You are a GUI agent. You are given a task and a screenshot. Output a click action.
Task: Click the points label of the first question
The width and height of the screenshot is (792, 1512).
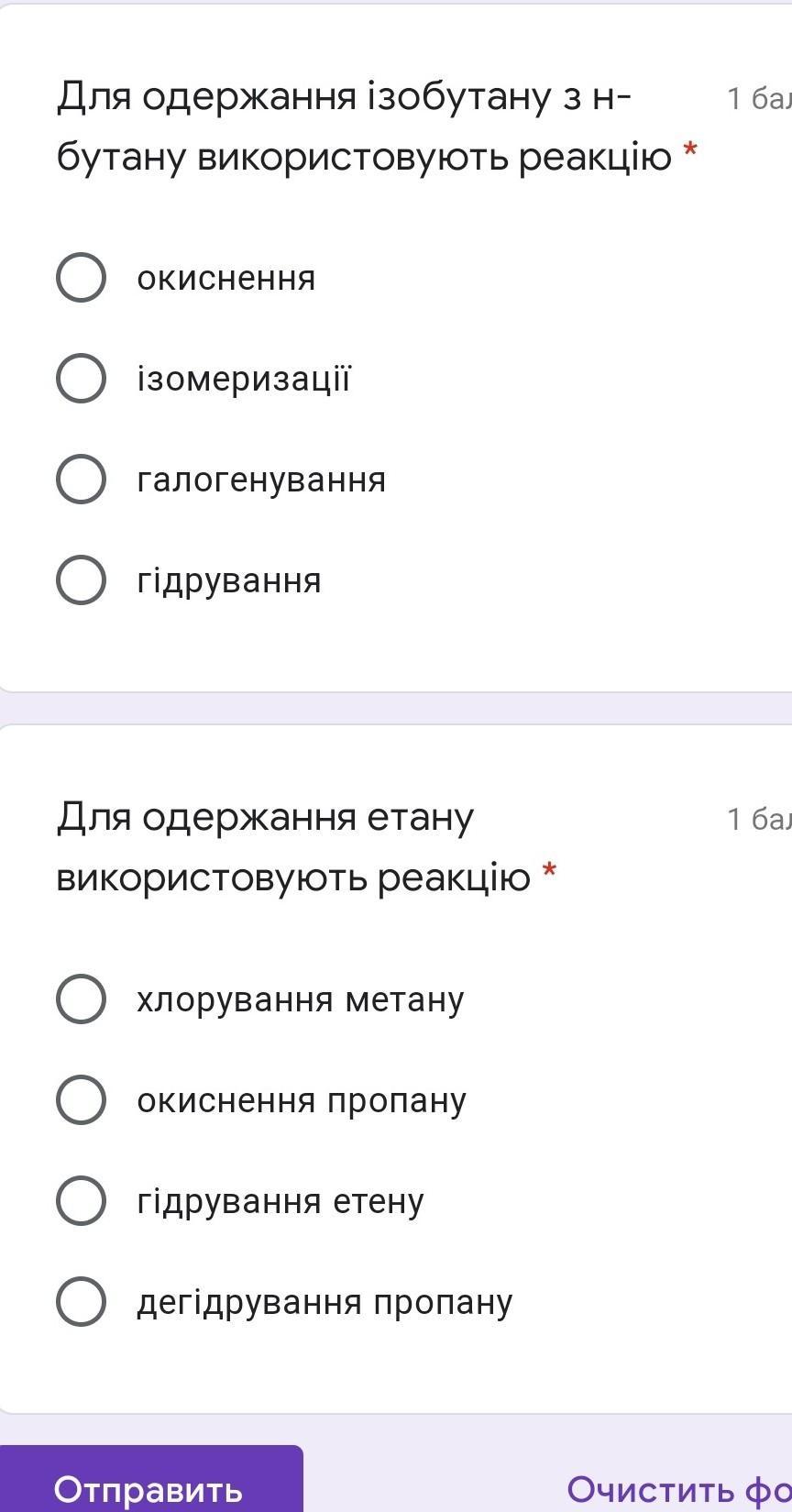point(758,98)
